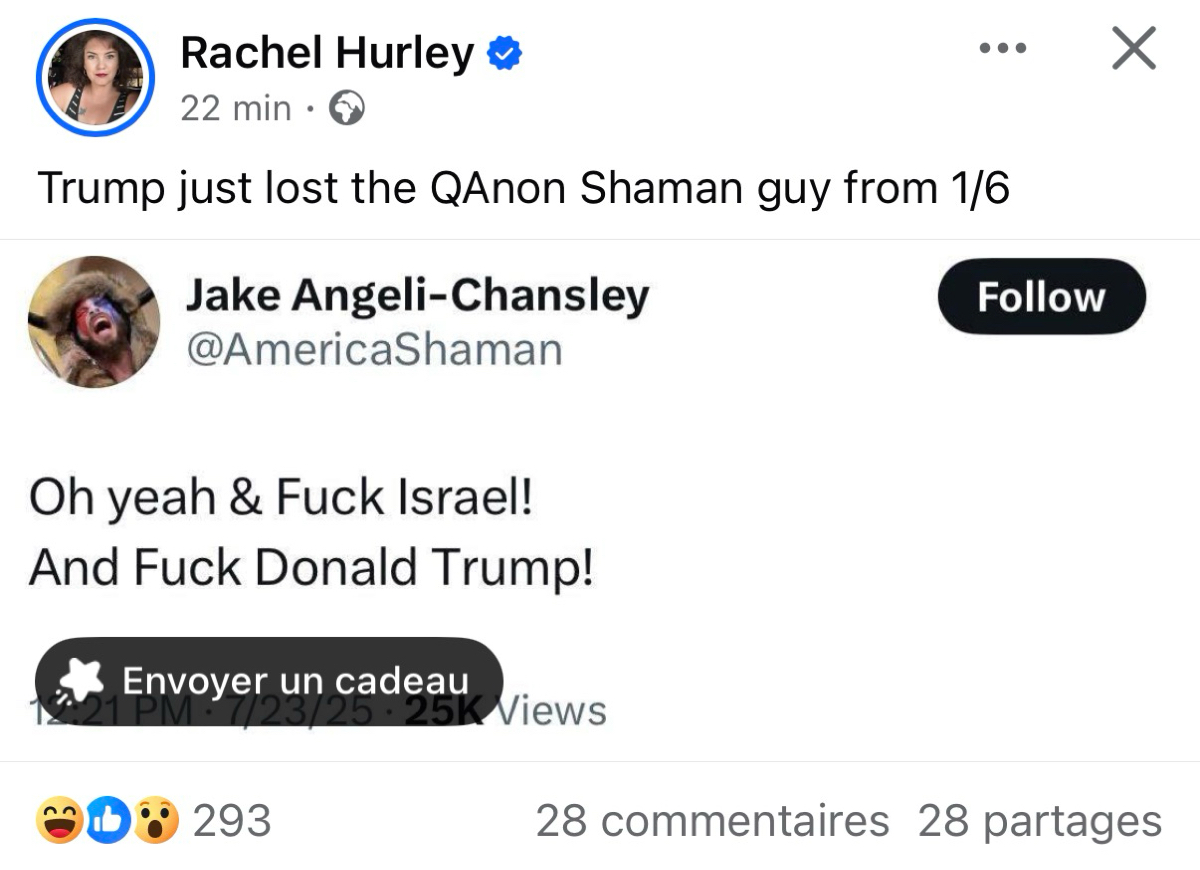
Task: Click the laughing reaction emoji
Action: click(56, 821)
